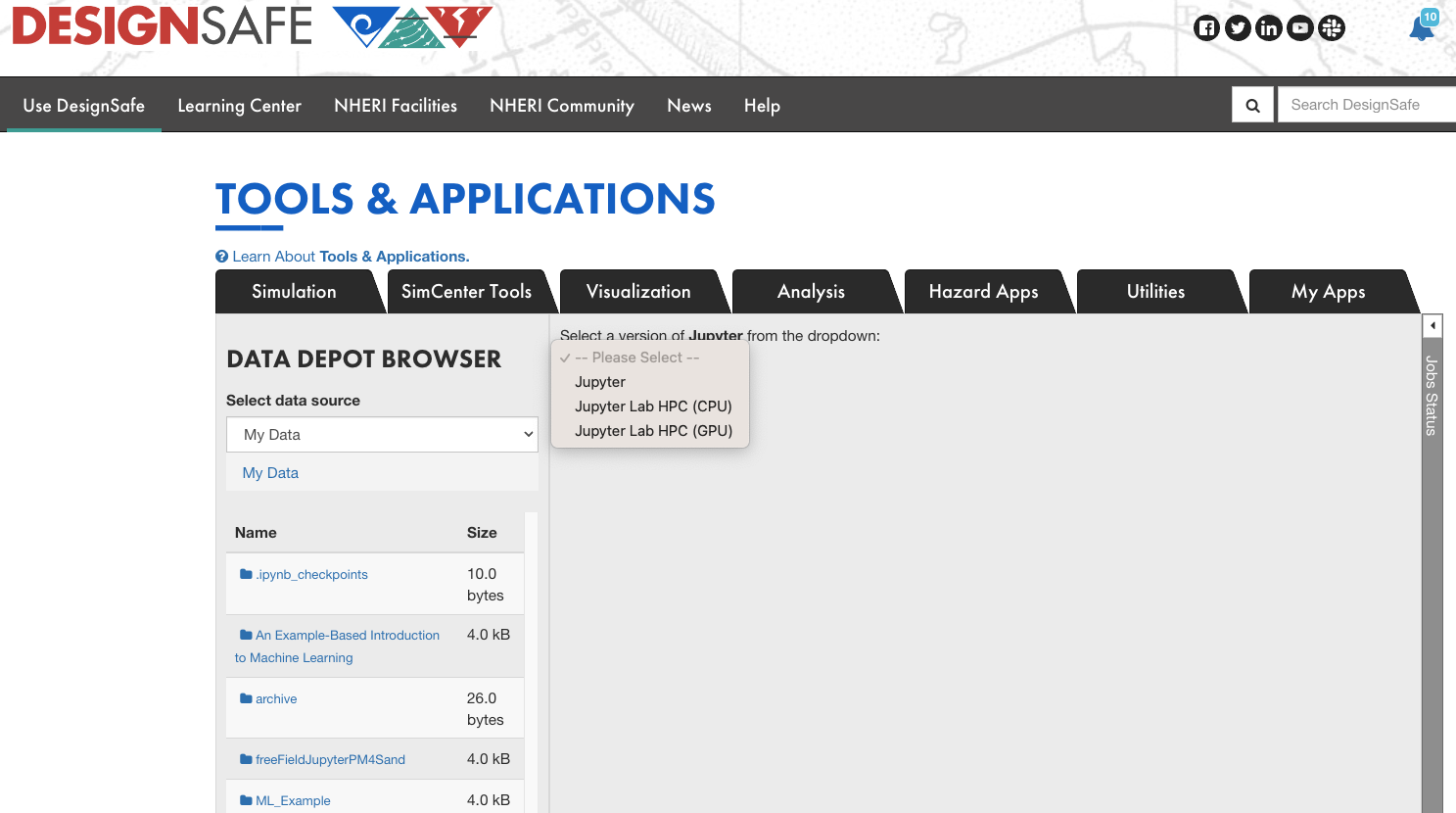The image size is (1456, 813).
Task: Open the freeFieldJupyterPM4Sand folder link
Action: pyautogui.click(x=330, y=760)
